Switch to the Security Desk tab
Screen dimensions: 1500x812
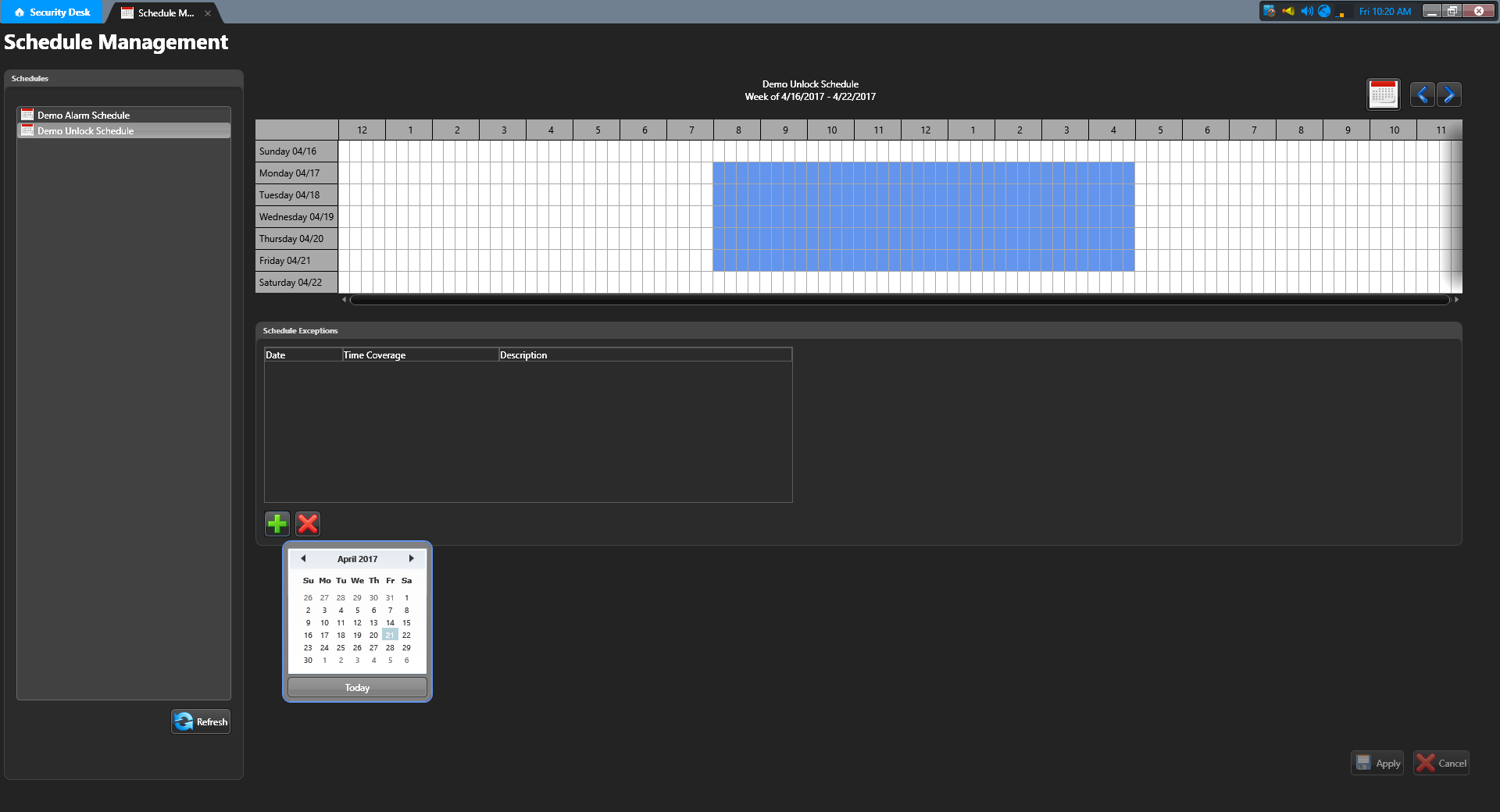(52, 12)
